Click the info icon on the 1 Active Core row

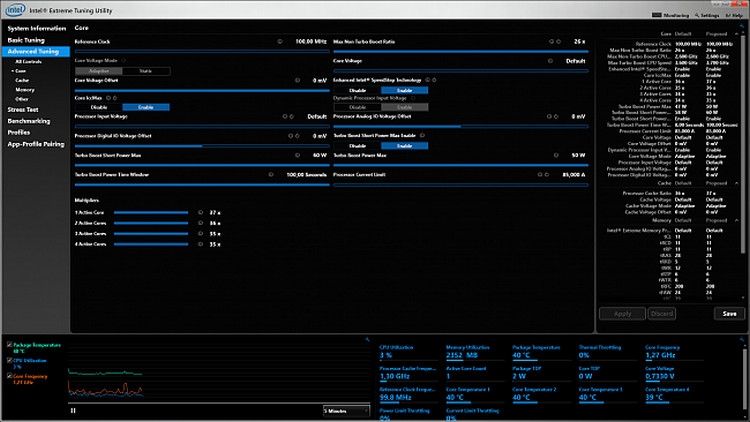pos(200,212)
